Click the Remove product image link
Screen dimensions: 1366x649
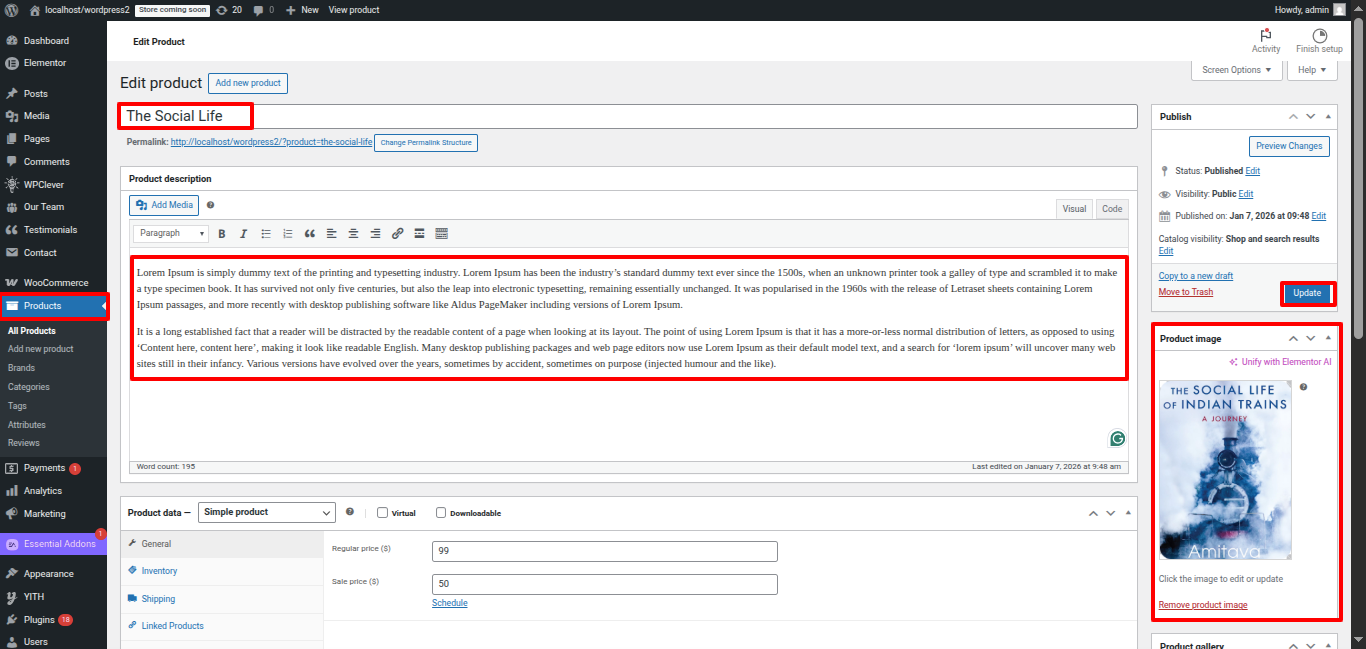(1202, 605)
